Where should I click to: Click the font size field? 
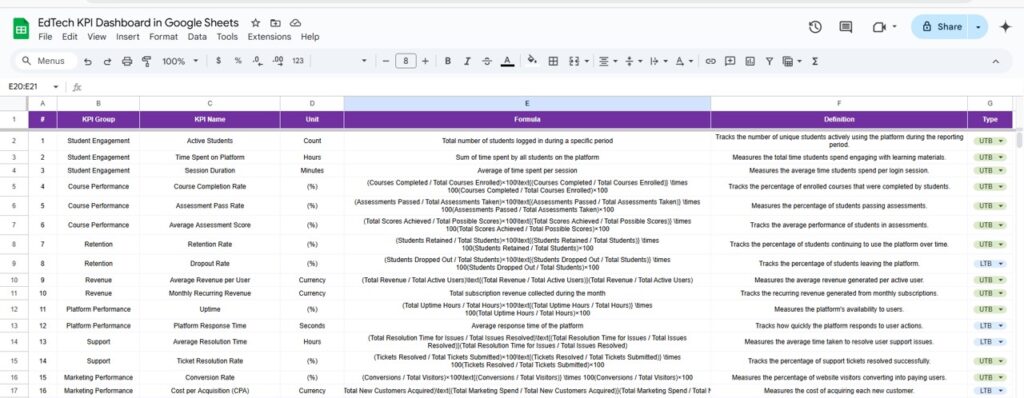coord(406,61)
